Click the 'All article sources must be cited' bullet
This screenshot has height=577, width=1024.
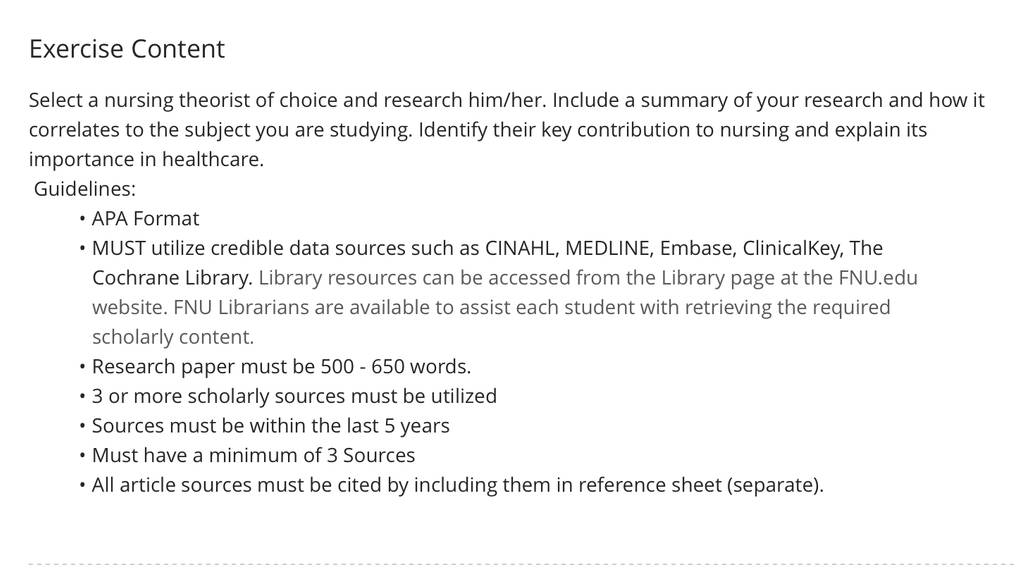[458, 485]
